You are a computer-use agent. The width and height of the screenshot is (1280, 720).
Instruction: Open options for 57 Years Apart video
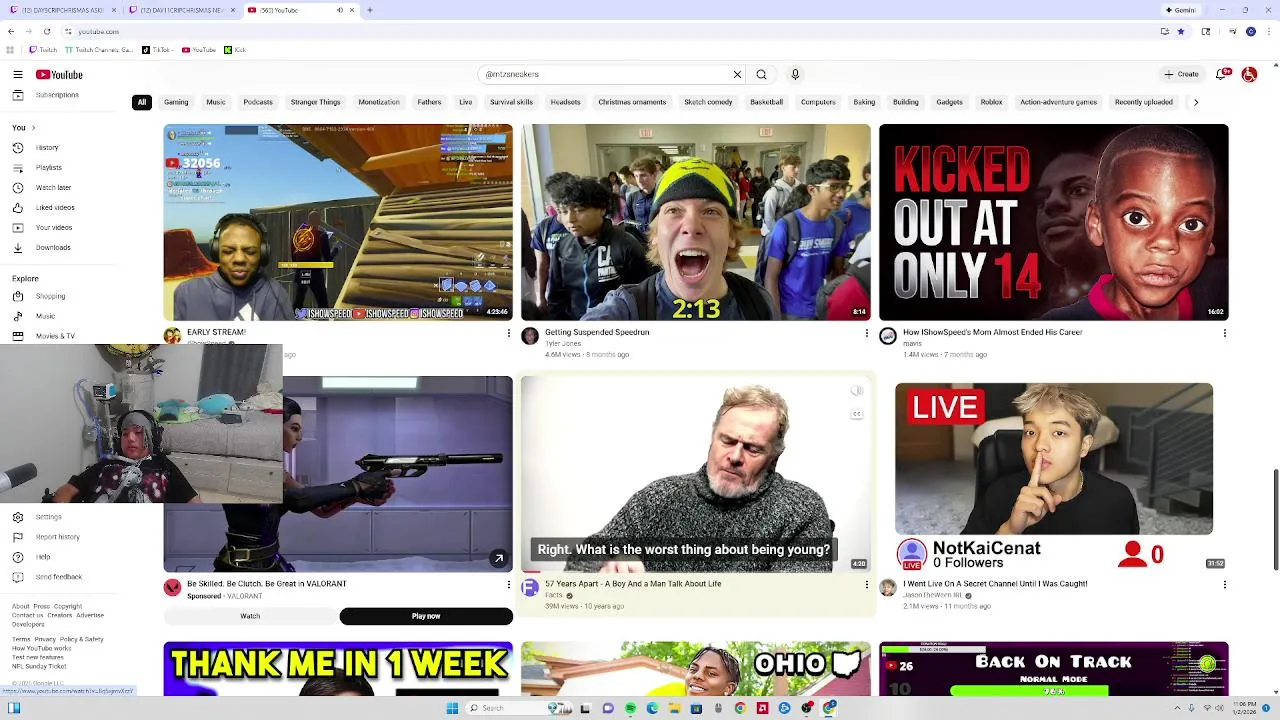866,585
